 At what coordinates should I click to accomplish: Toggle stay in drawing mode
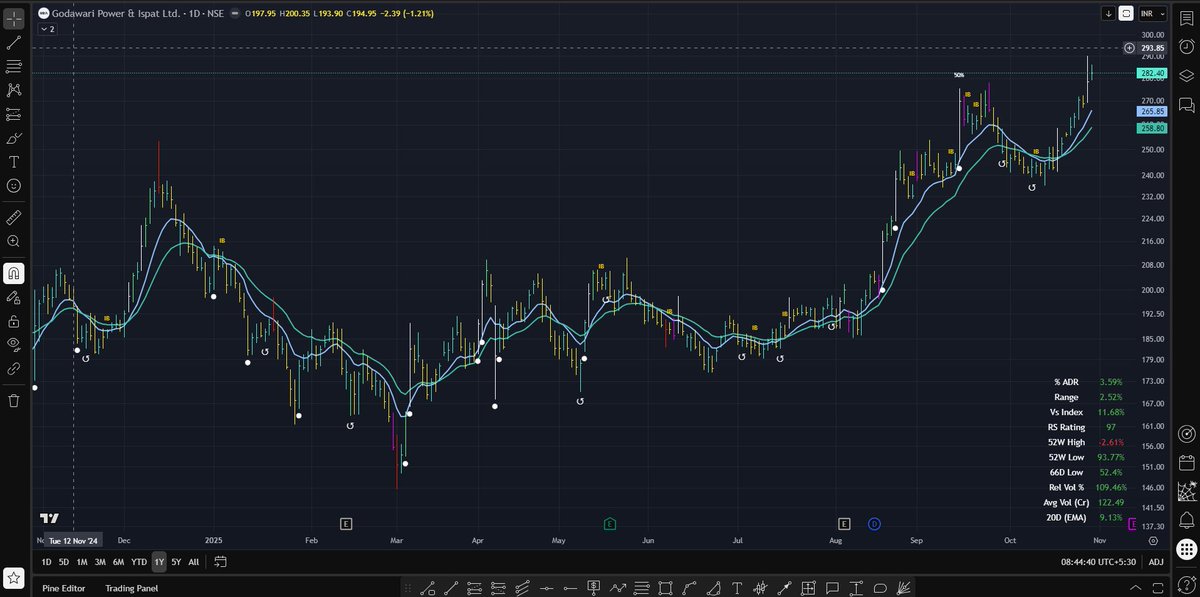click(x=14, y=297)
